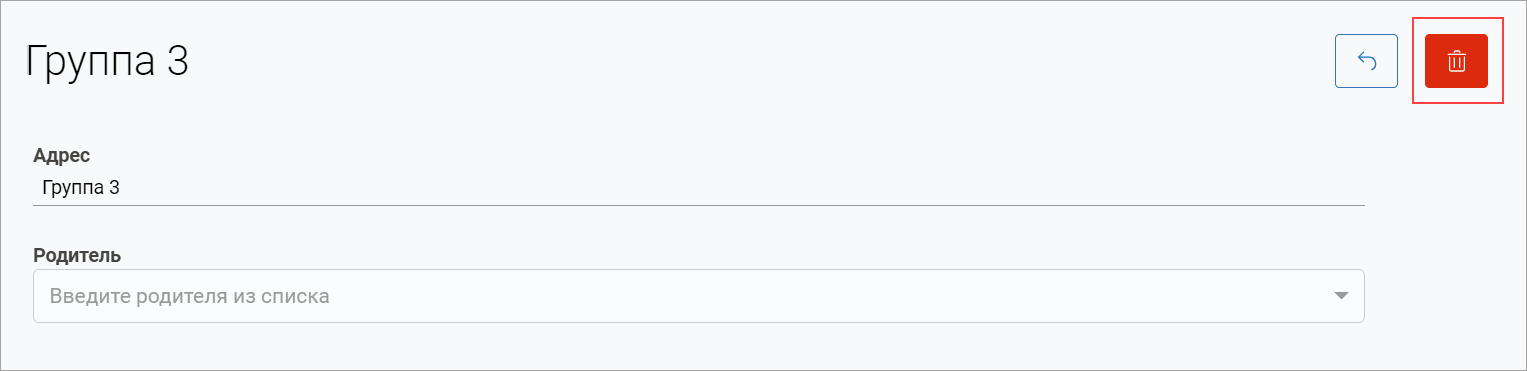Click the blue back arrow button
Viewport: 1527px width, 371px height.
pyautogui.click(x=1366, y=61)
